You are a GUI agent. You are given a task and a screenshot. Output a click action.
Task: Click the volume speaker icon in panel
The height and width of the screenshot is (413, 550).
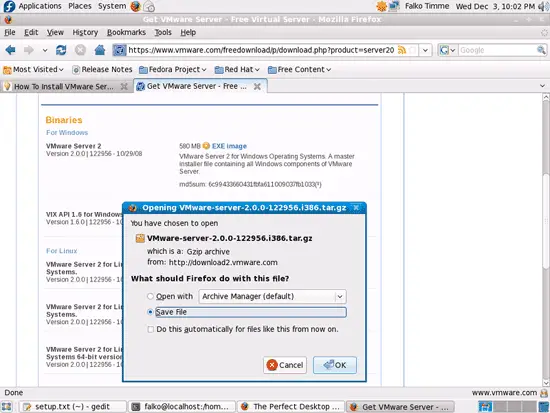pos(543,6)
